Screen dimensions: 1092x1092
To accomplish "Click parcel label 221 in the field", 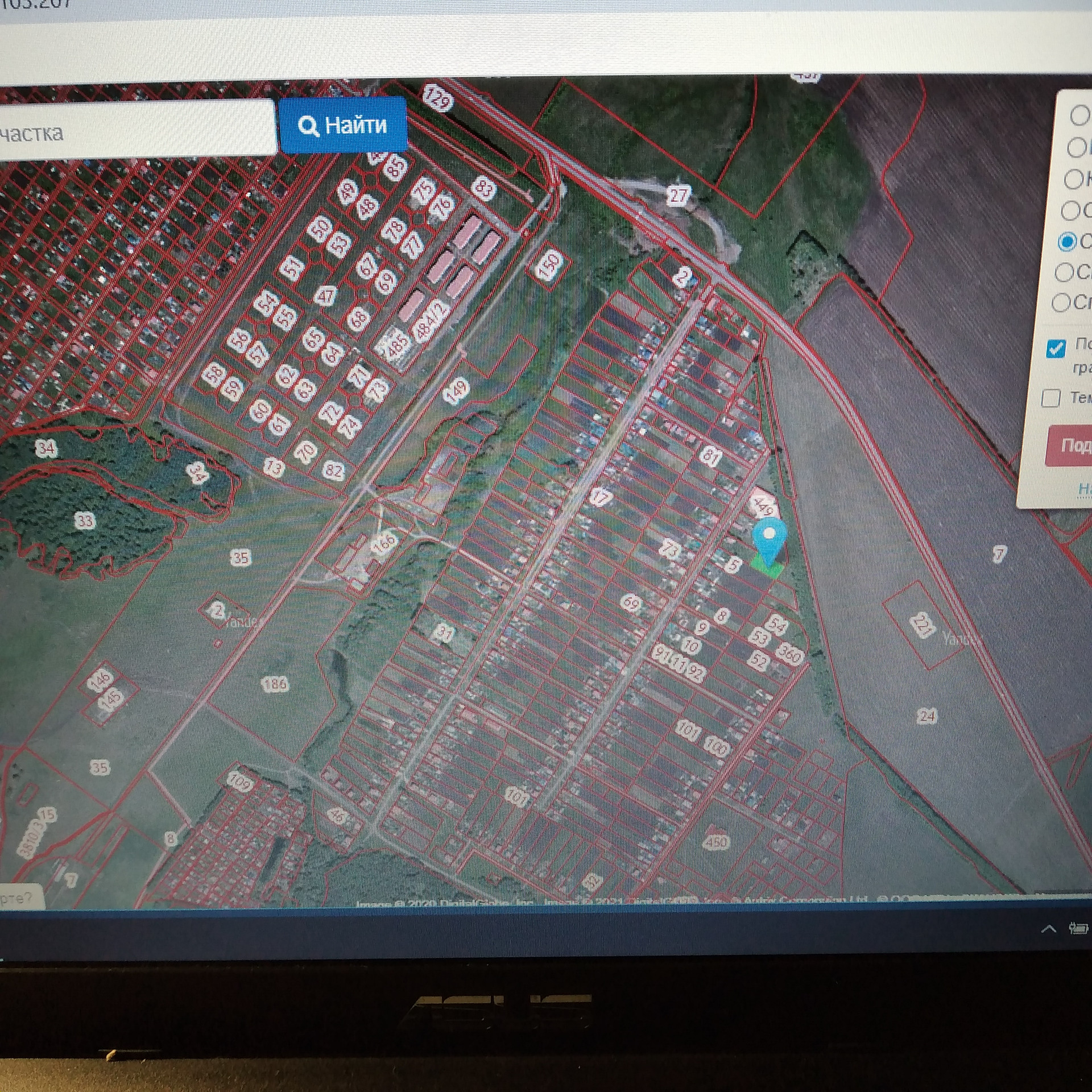I will click(922, 626).
